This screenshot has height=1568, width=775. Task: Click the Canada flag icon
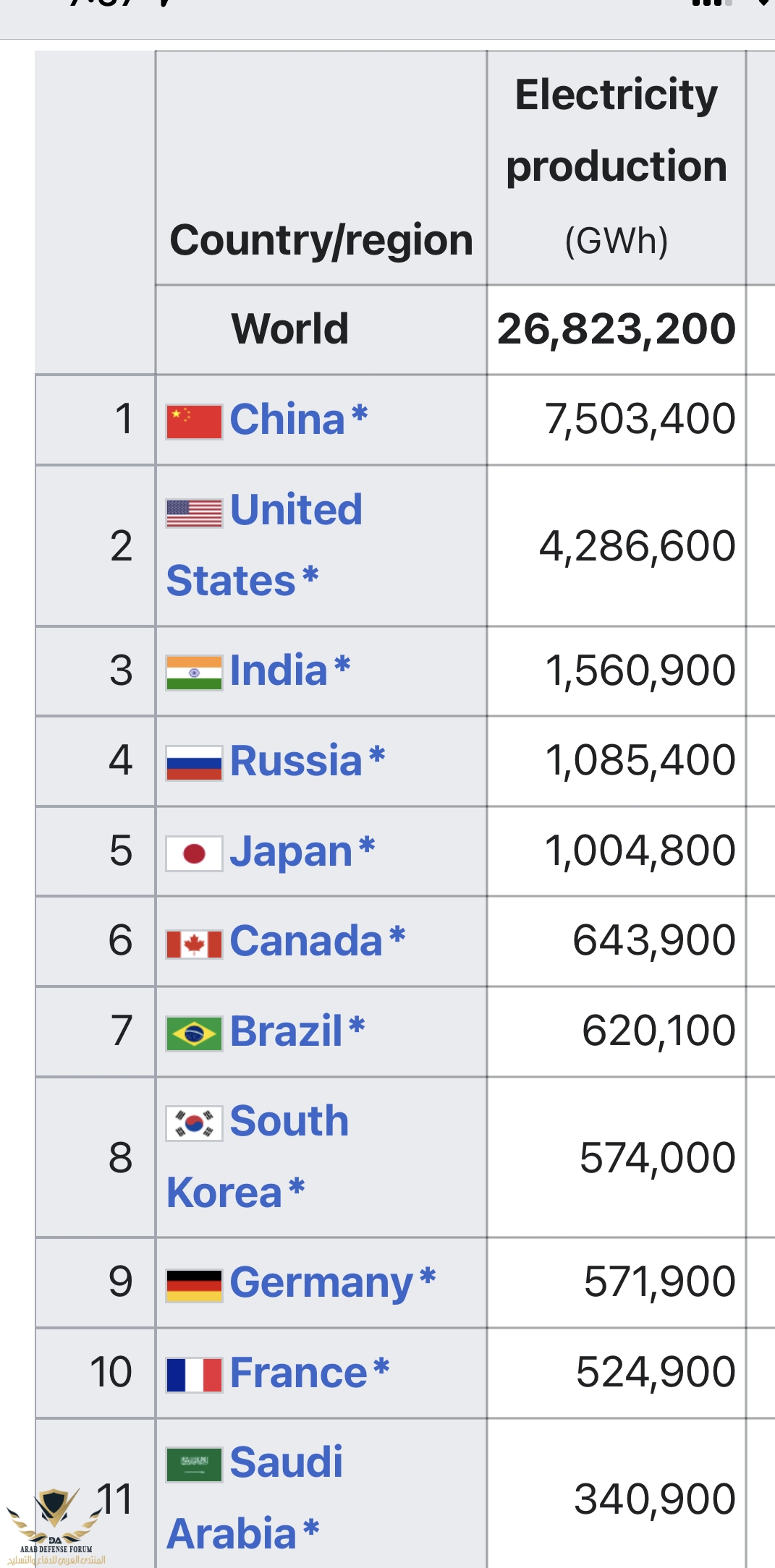(193, 944)
